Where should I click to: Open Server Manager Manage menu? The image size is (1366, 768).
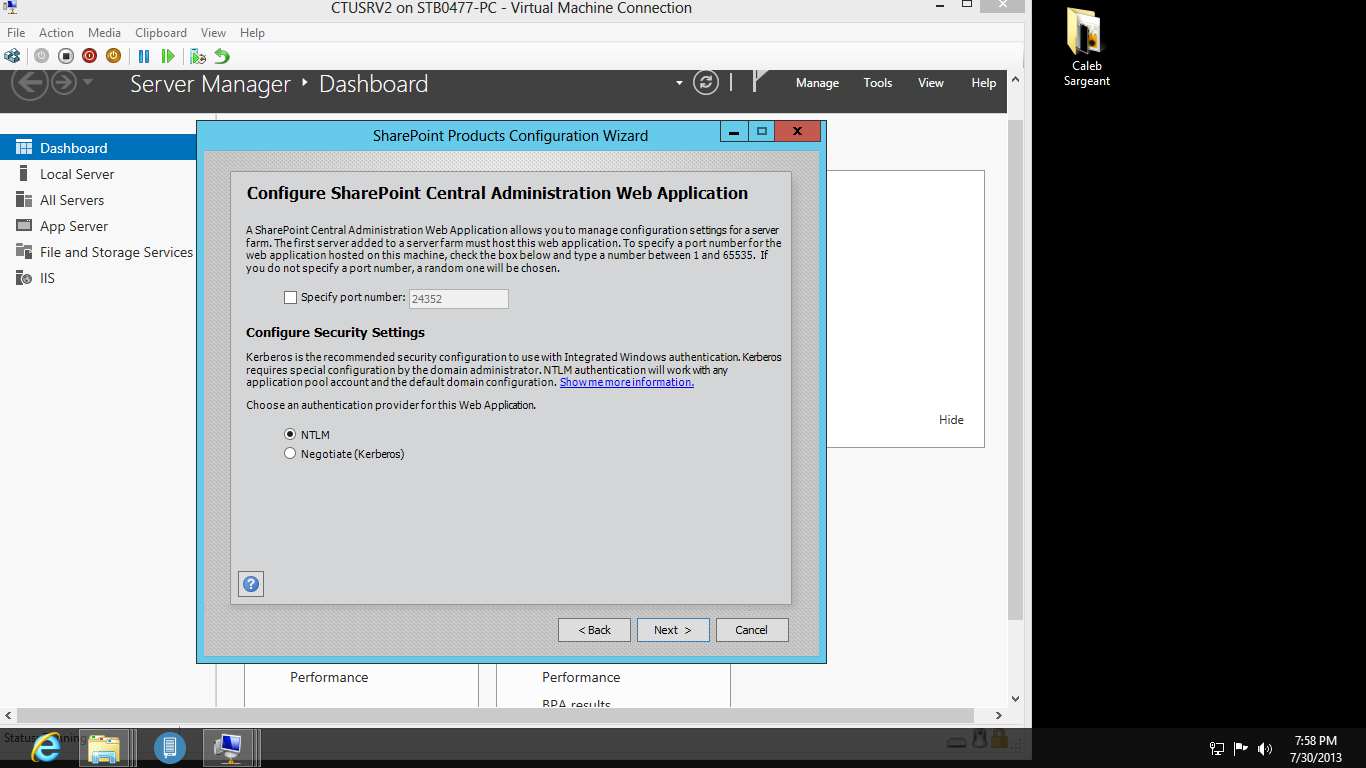point(817,83)
